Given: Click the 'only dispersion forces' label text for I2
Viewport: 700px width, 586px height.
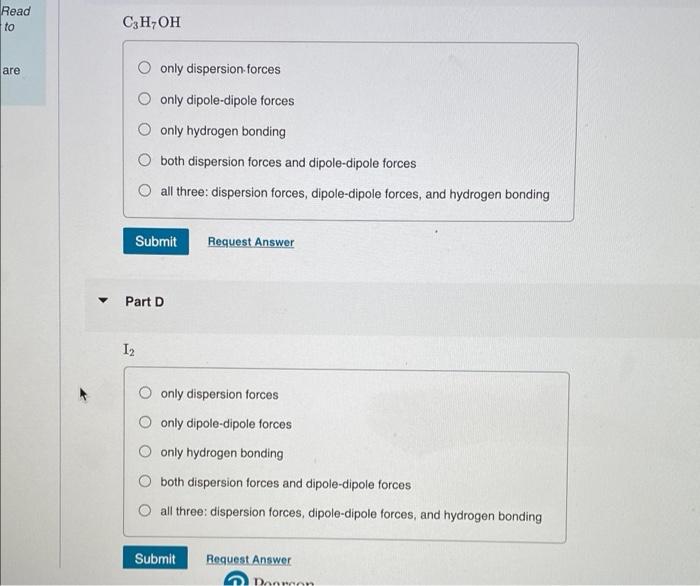Looking at the screenshot, I should click(x=219, y=395).
